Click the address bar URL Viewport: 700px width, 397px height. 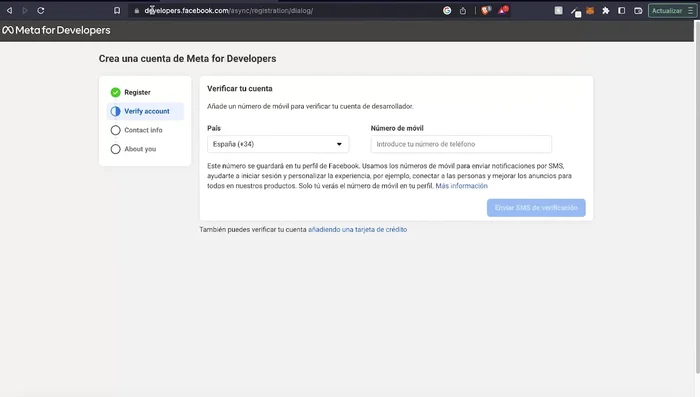point(229,10)
